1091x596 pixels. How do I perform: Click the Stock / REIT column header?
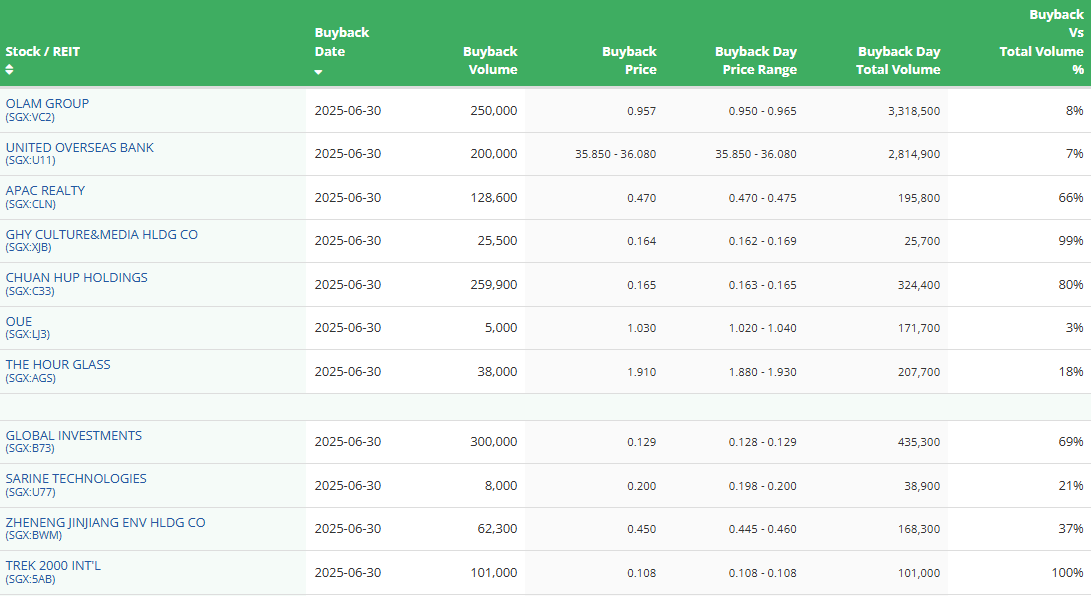coord(42,51)
